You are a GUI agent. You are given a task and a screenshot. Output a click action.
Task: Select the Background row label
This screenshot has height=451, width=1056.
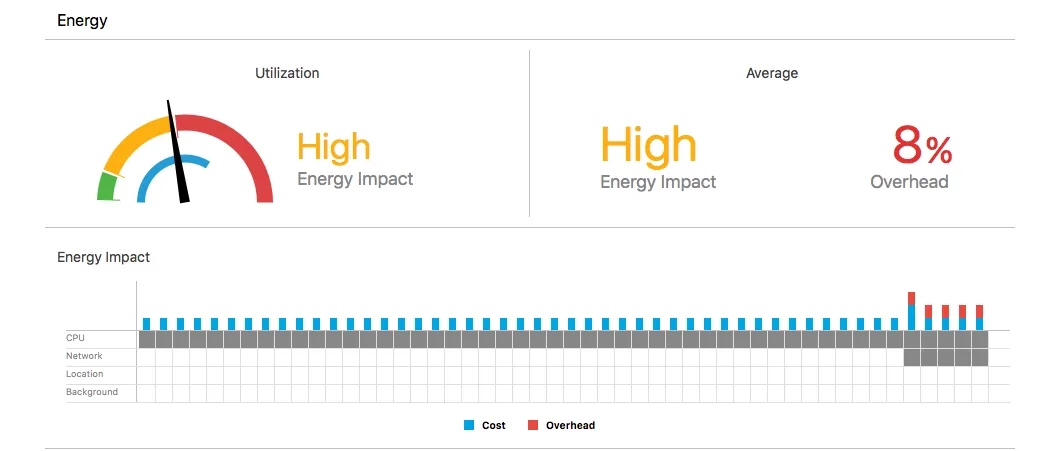(x=91, y=392)
